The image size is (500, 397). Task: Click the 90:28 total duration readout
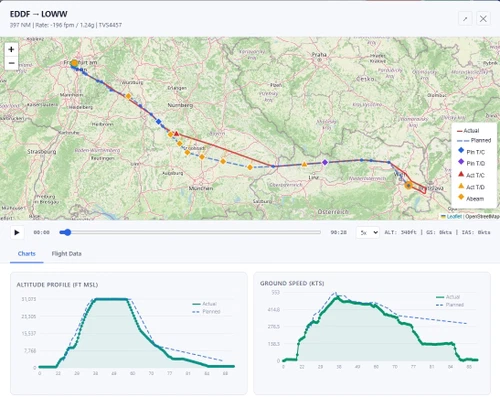pyautogui.click(x=338, y=232)
